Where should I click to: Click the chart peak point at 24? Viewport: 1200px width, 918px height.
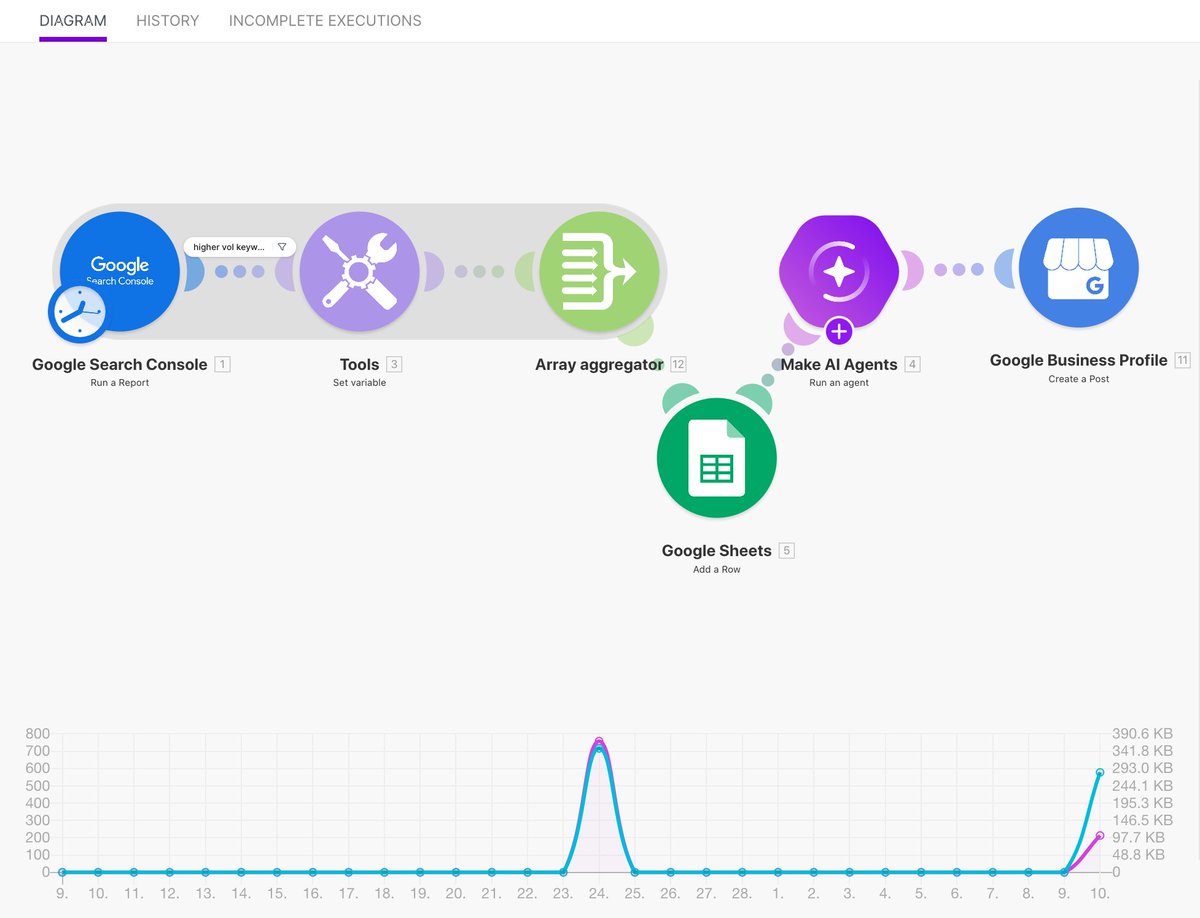click(599, 742)
